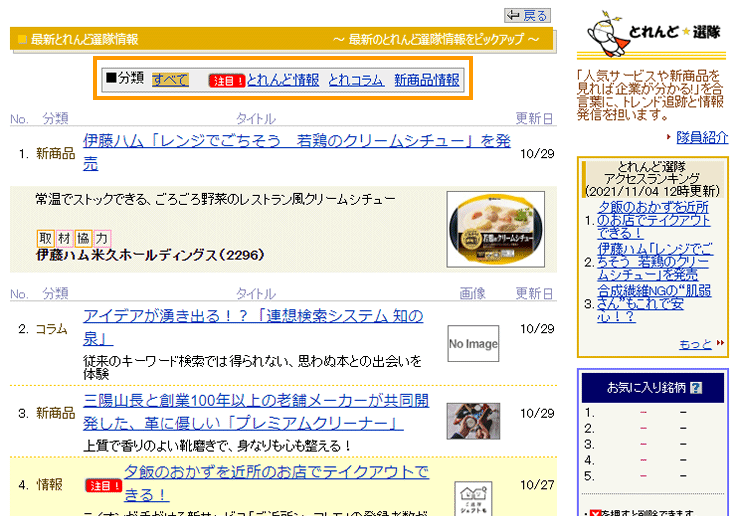Open the 三陽山長 プレミアムクリーナー article

(x=256, y=412)
